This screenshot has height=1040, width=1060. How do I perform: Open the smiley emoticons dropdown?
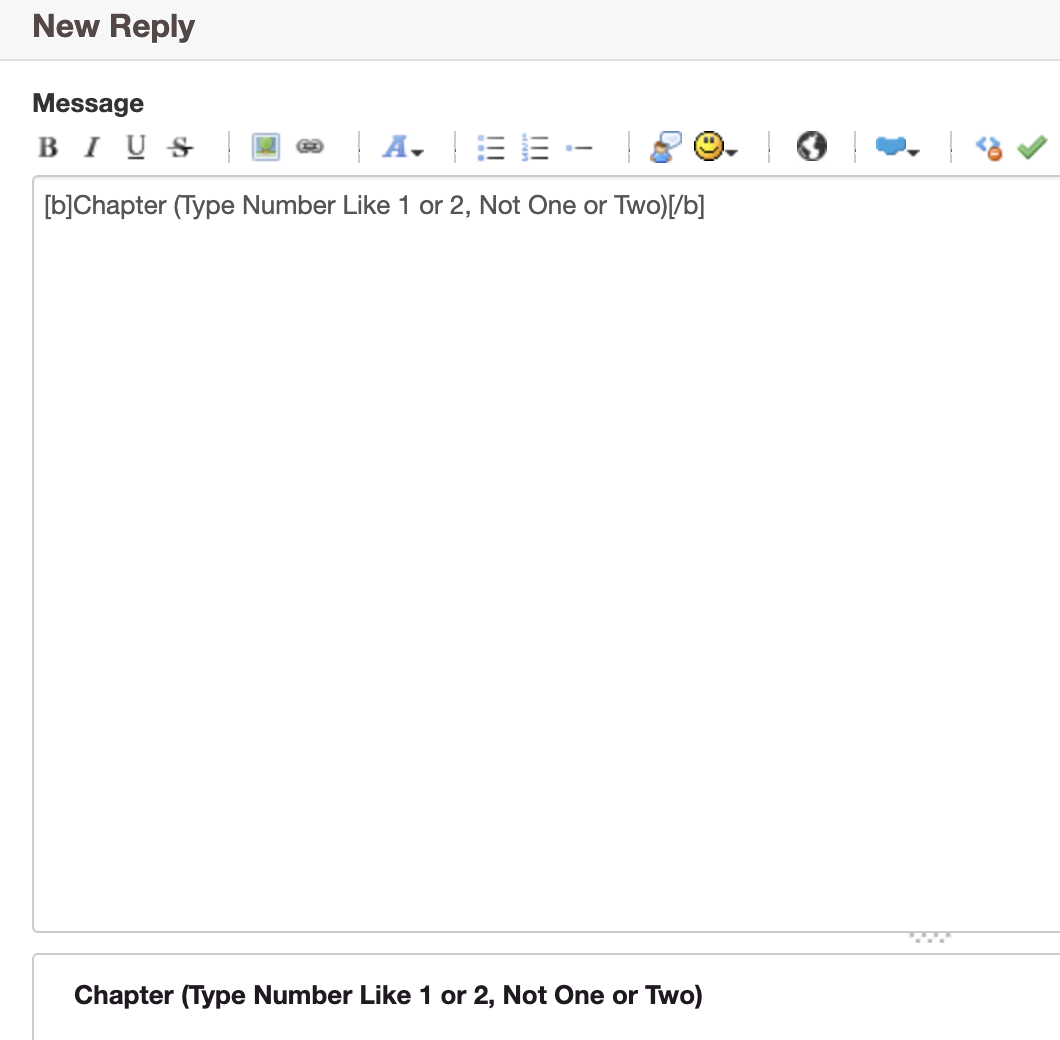click(x=716, y=148)
